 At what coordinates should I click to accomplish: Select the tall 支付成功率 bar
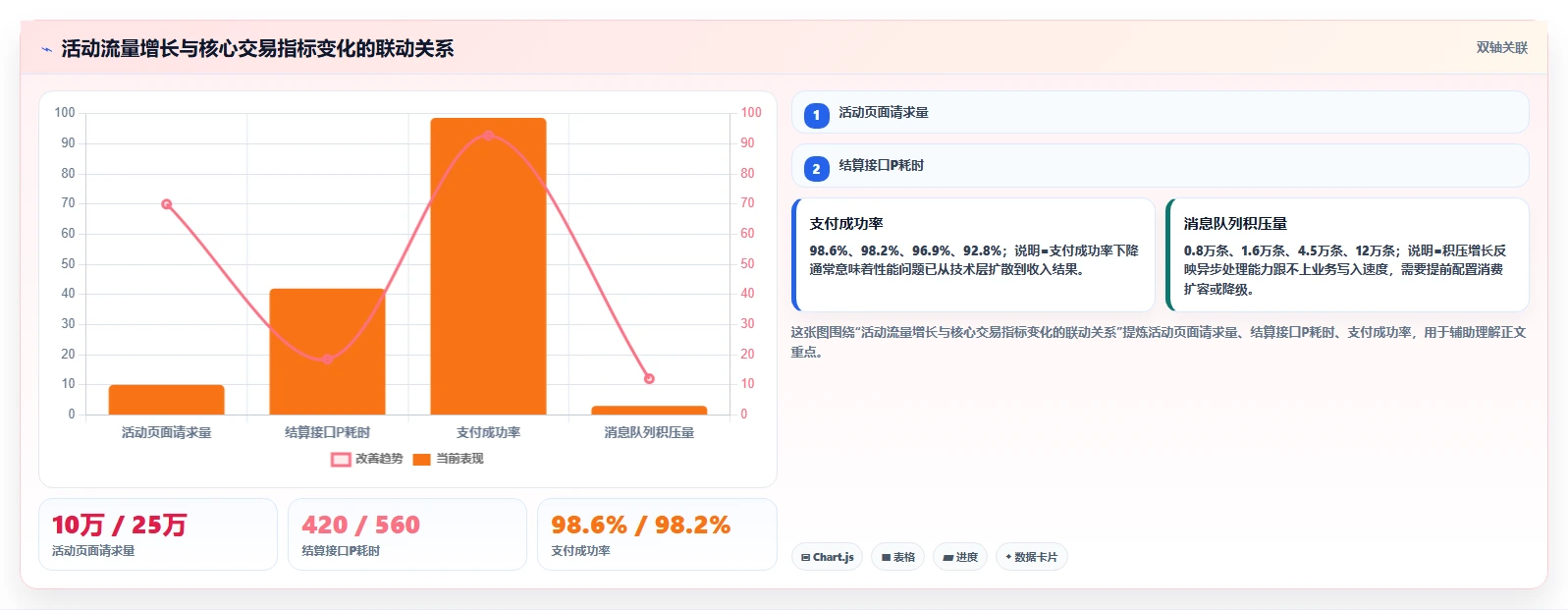[488, 266]
